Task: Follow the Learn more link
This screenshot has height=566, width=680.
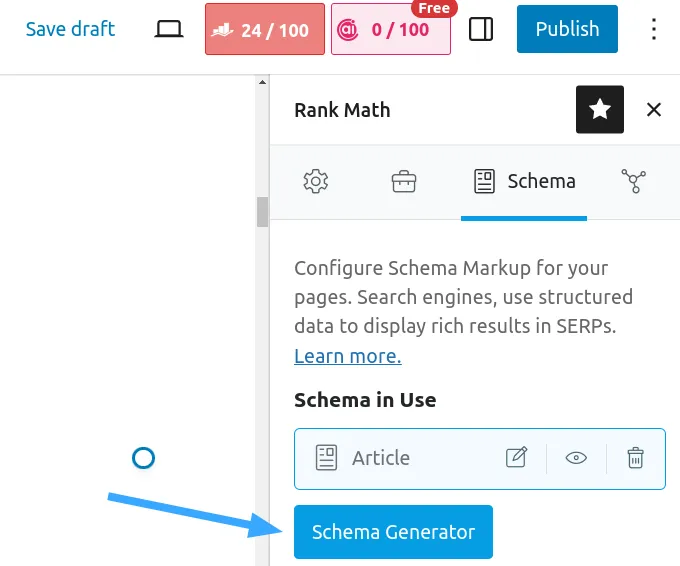Action: click(x=347, y=356)
